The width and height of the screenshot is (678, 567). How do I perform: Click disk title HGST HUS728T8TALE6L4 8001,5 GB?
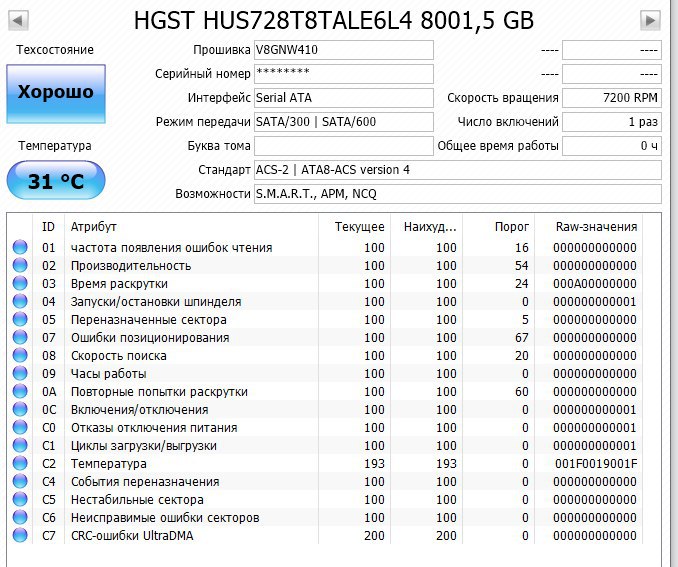click(x=334, y=20)
